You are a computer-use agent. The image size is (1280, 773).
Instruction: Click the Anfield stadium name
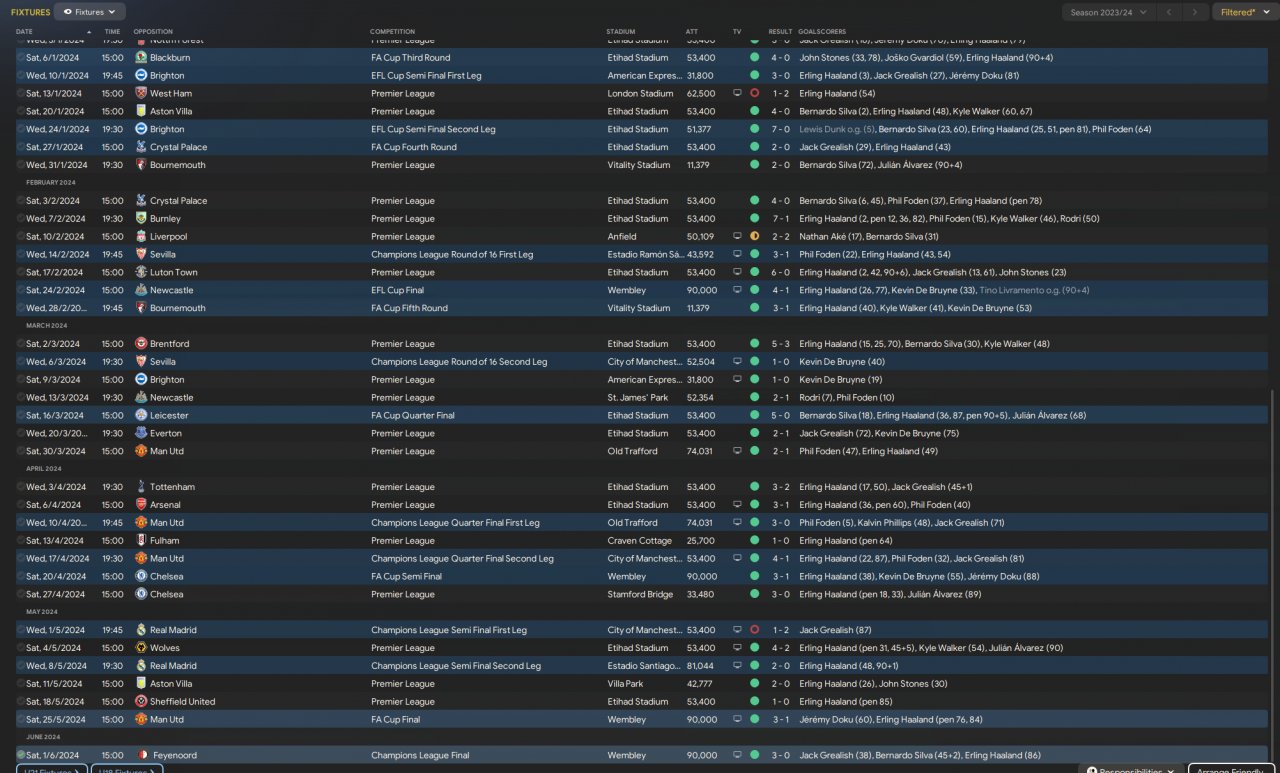(622, 237)
